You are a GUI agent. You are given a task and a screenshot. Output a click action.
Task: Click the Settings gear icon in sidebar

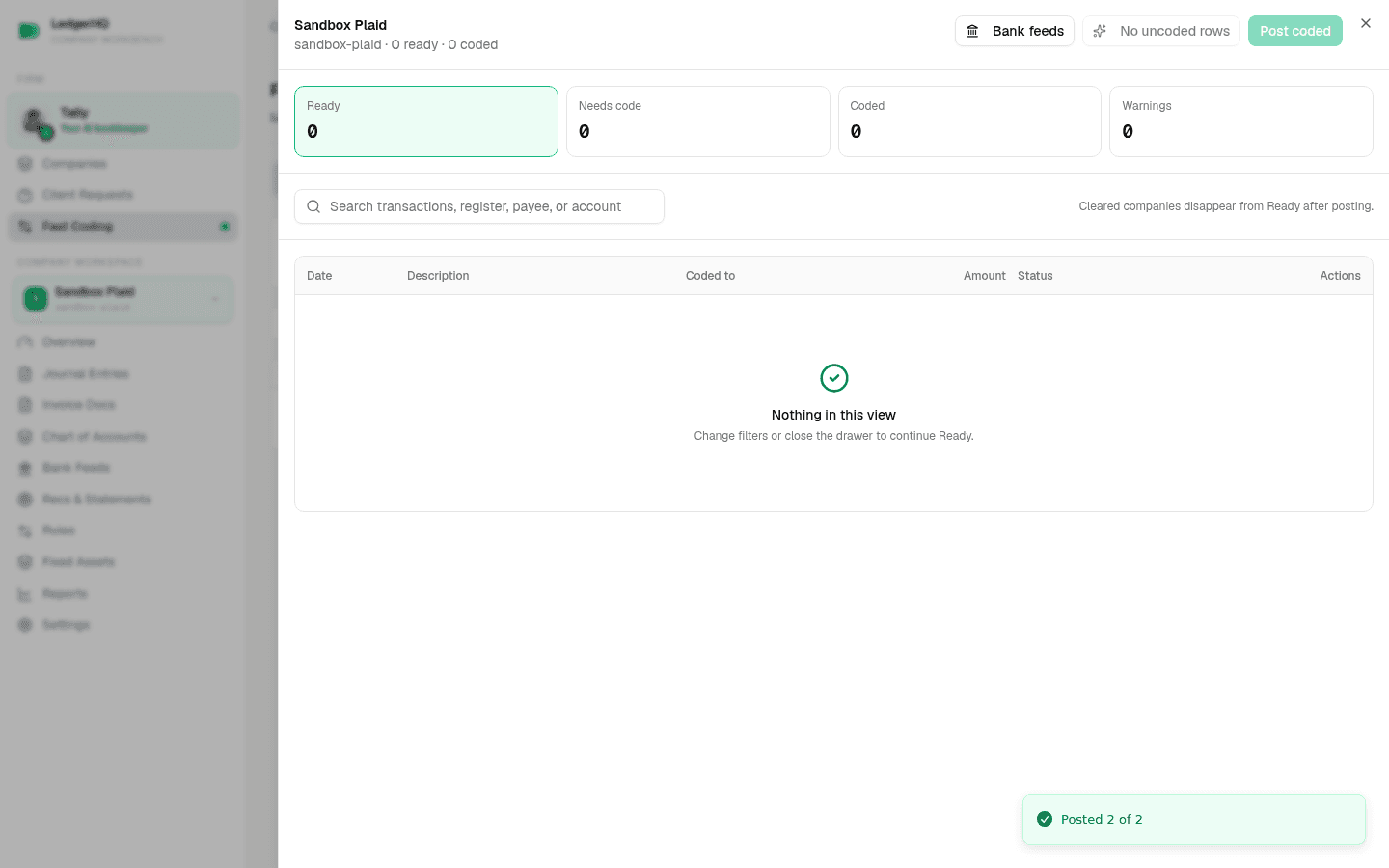[25, 625]
